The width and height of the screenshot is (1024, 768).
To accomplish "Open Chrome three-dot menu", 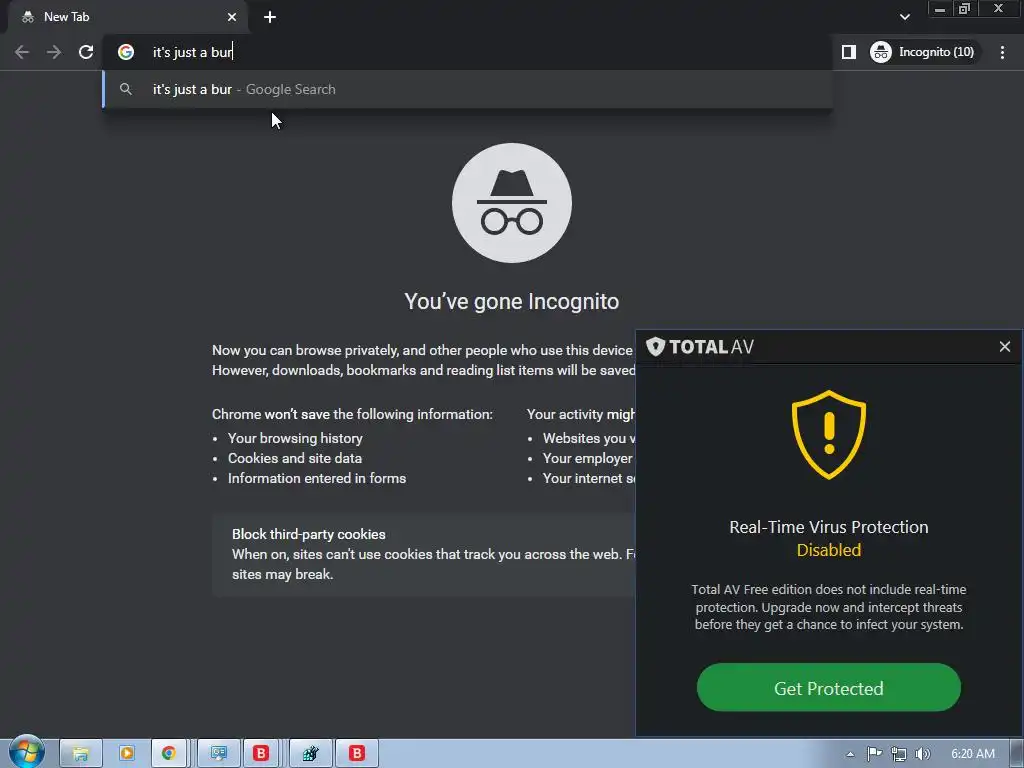I will click(1002, 52).
